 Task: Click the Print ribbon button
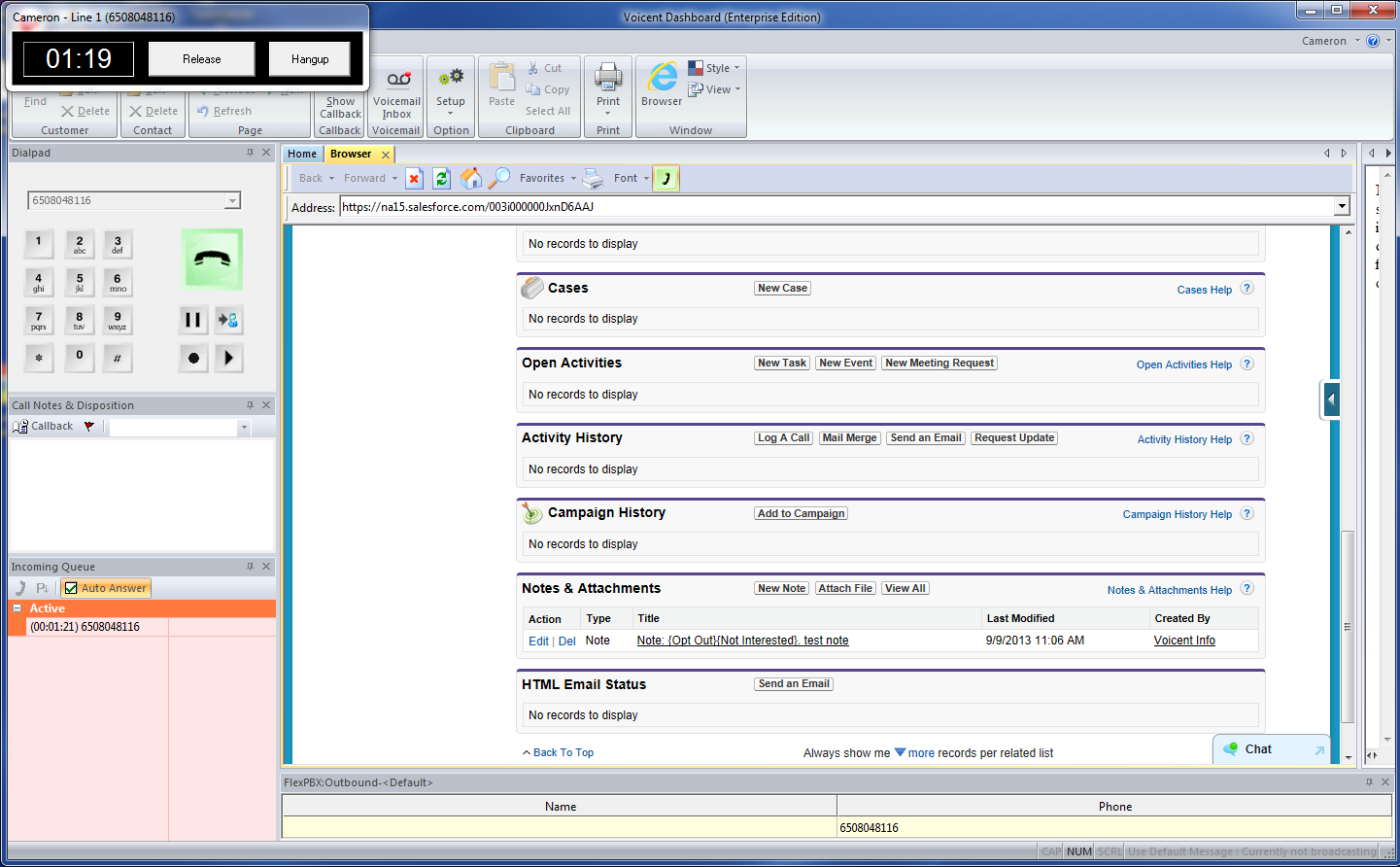coord(608,89)
